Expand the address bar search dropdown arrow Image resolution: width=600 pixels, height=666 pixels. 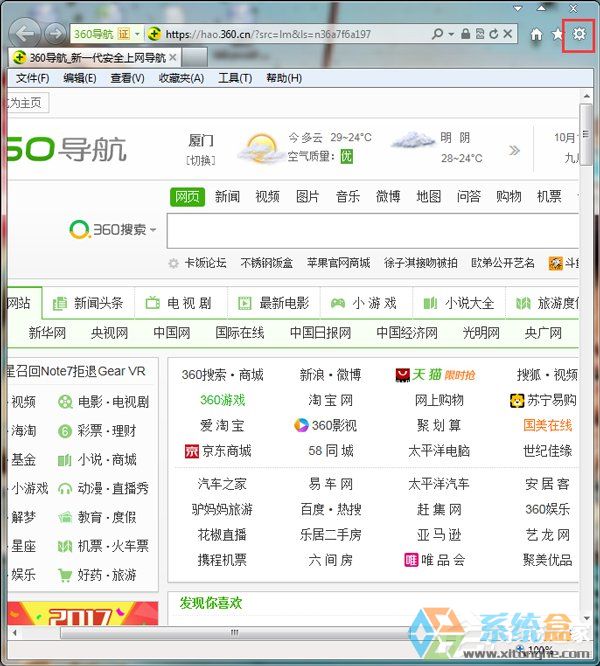(451, 34)
